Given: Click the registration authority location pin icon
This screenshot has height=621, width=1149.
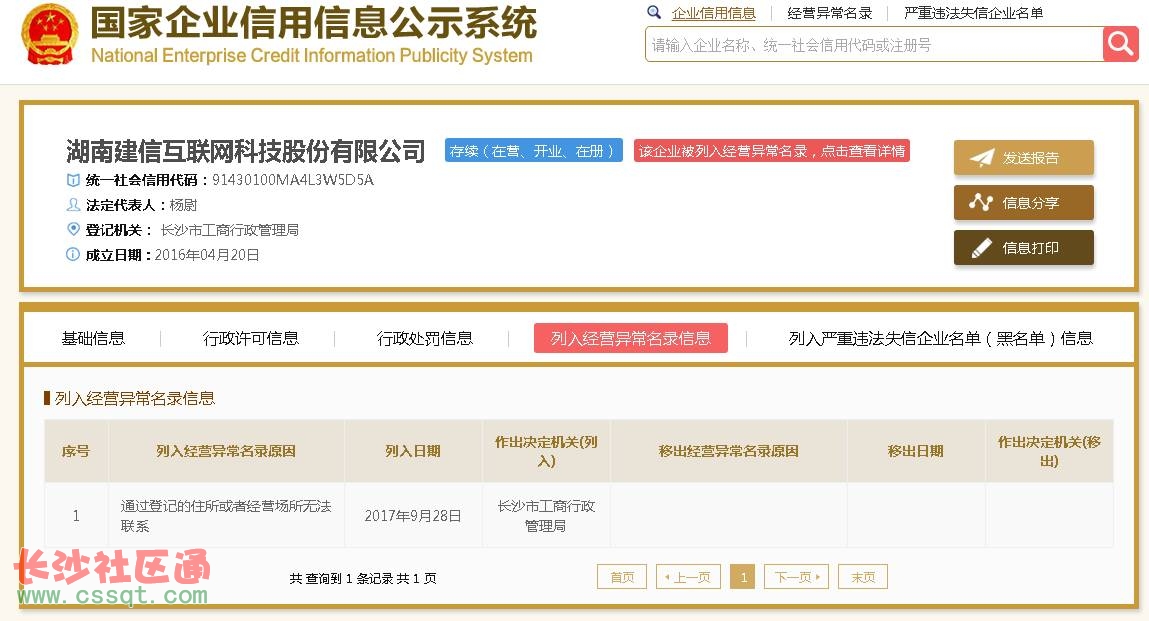Looking at the screenshot, I should pos(73,229).
